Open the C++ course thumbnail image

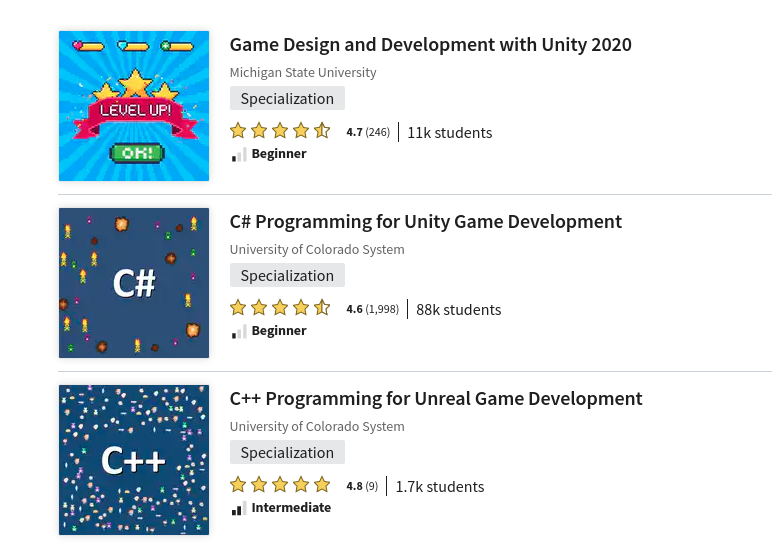134,460
